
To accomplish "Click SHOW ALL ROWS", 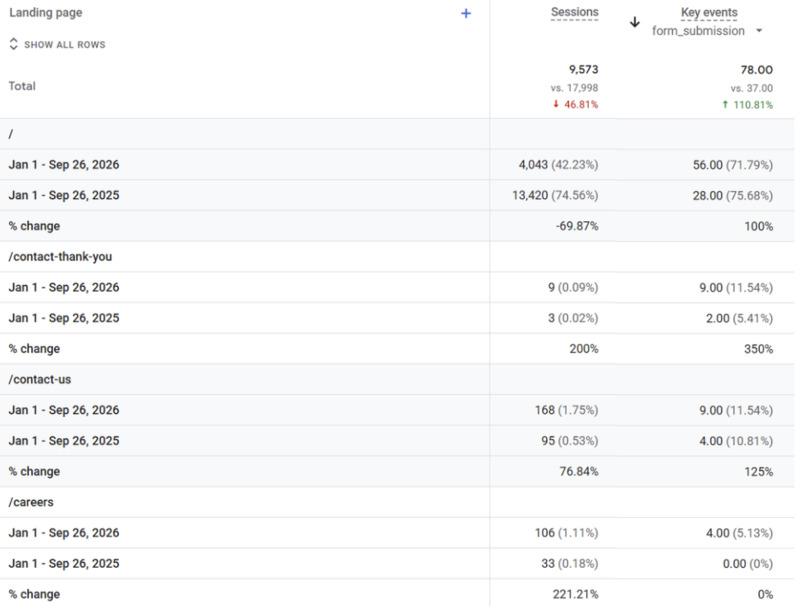I will (64, 44).
